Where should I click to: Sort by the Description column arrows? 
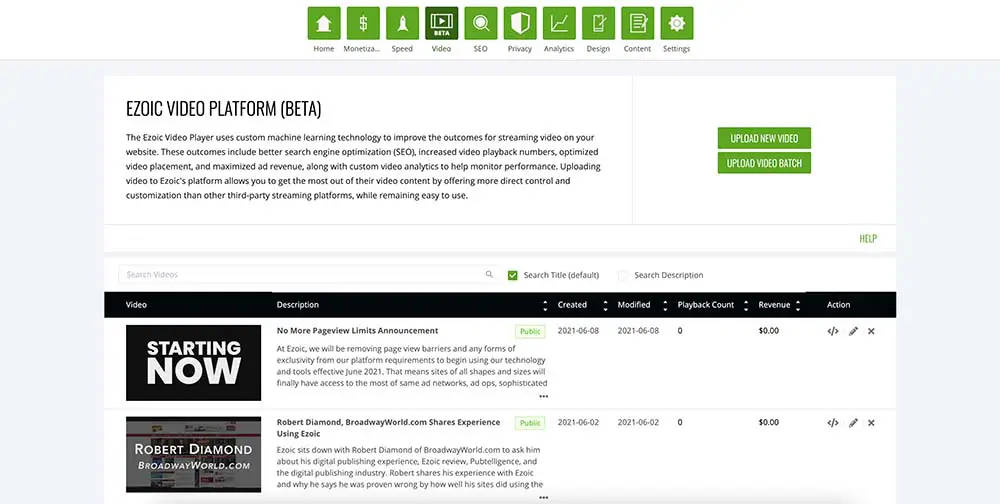(x=545, y=305)
